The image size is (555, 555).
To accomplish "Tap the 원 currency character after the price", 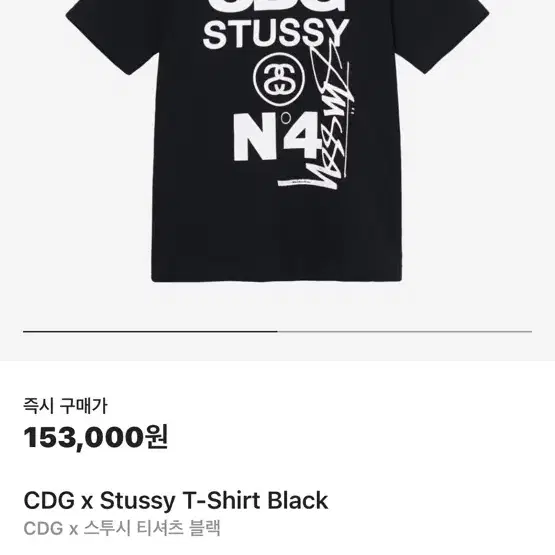I will (156, 437).
